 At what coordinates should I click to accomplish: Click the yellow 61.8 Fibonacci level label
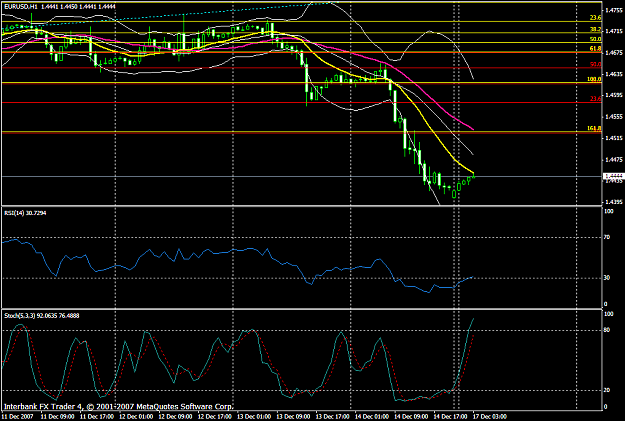(x=596, y=48)
